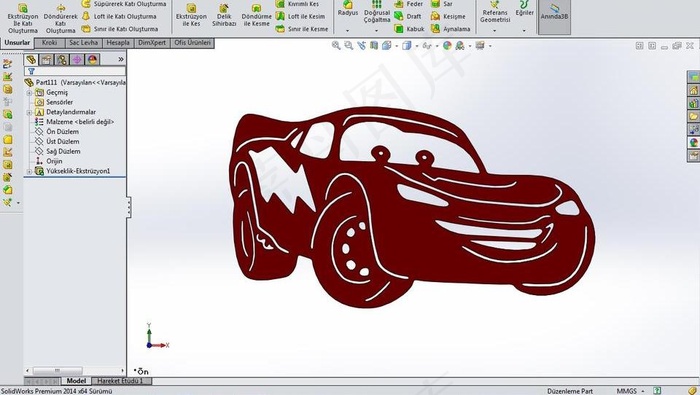The height and width of the screenshot is (395, 700).
Task: Zoom to fit using heads-up toolbar
Action: 336,46
